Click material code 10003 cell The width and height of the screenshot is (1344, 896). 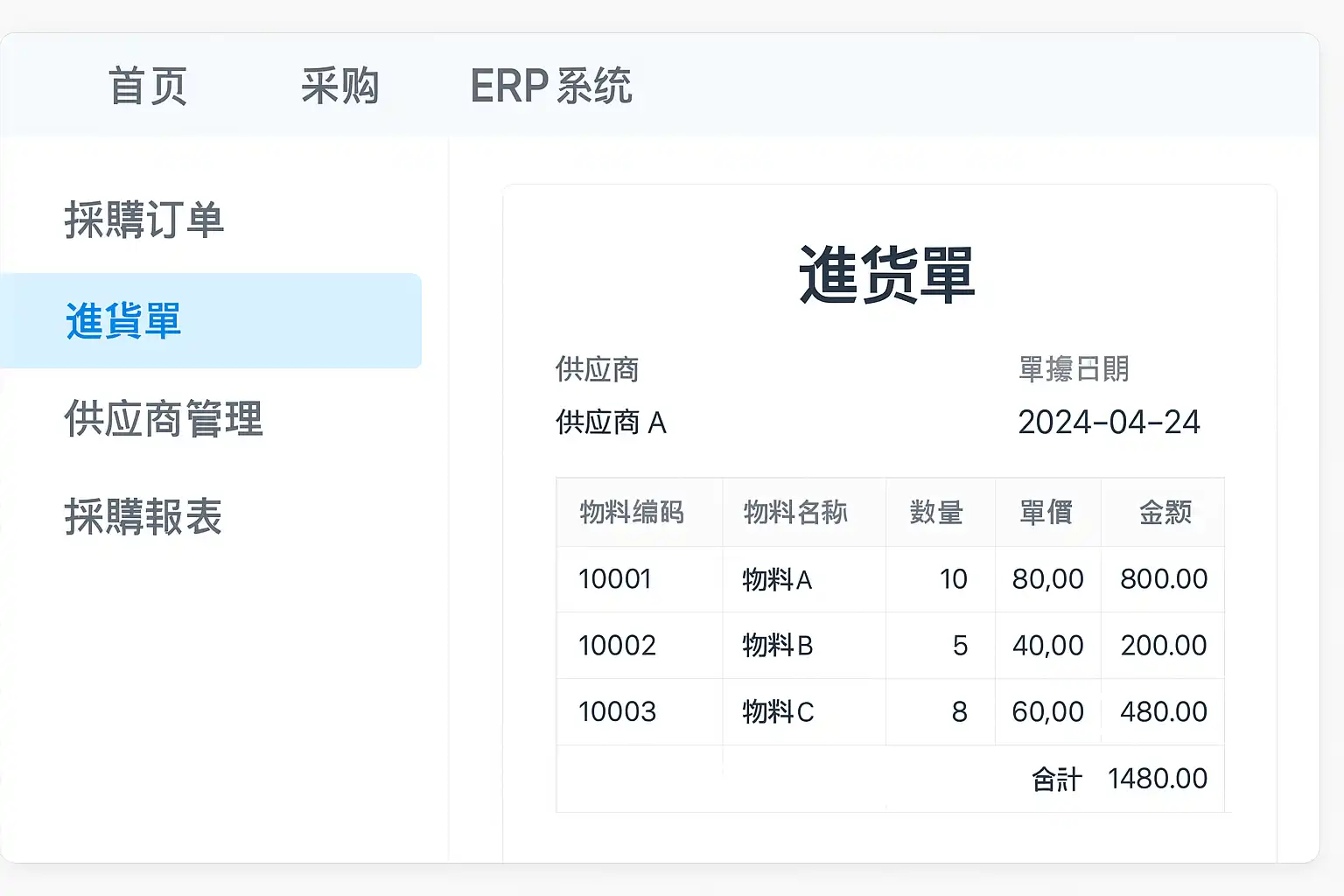(x=617, y=712)
